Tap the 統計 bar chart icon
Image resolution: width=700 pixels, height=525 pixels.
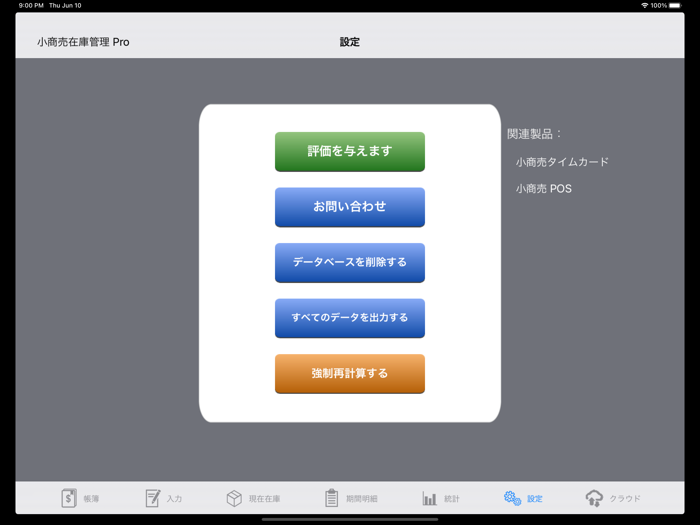pos(429,498)
